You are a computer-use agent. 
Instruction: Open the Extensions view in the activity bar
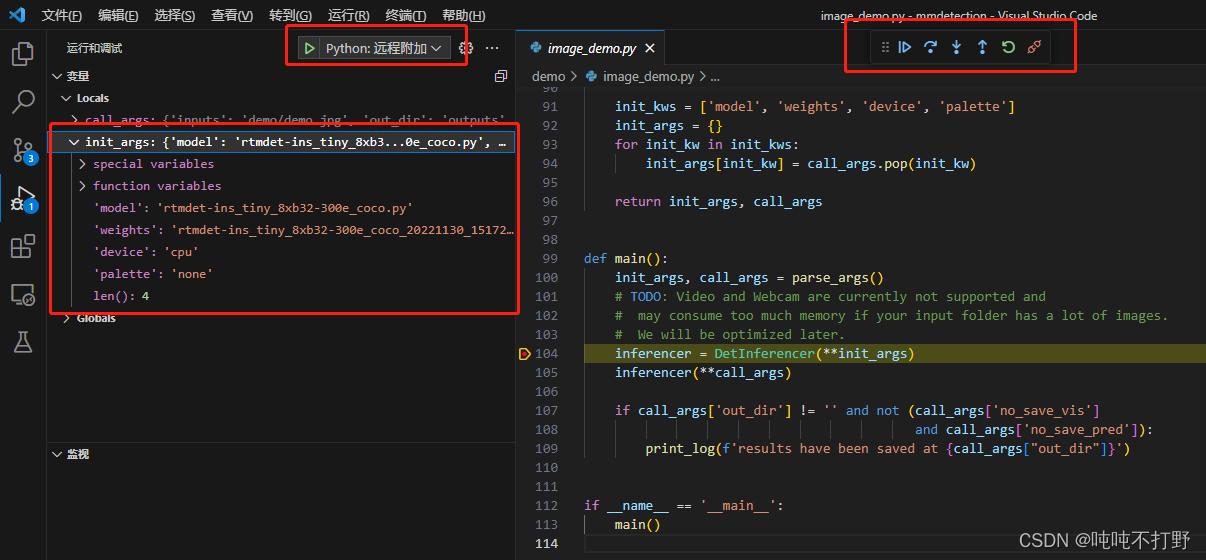(x=22, y=246)
